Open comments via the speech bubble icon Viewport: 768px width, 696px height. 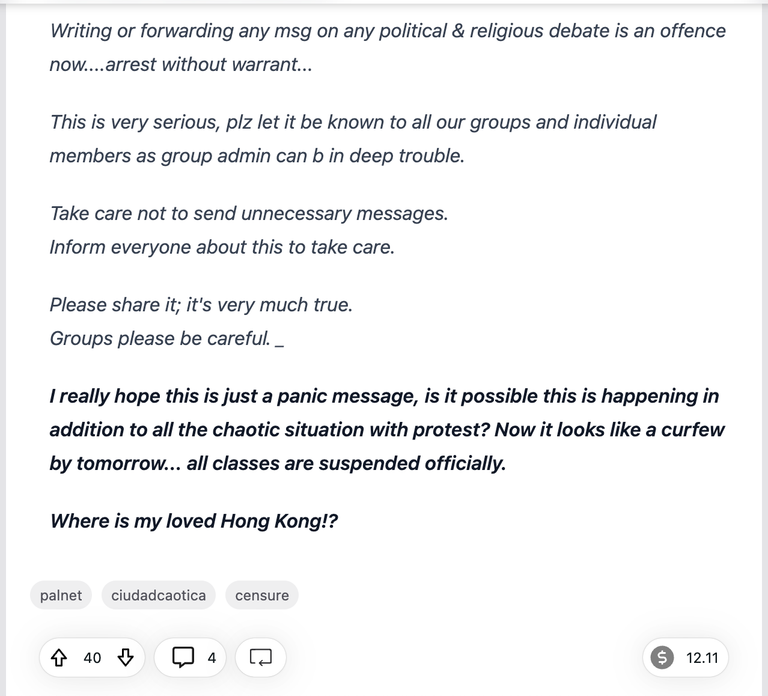(x=183, y=657)
